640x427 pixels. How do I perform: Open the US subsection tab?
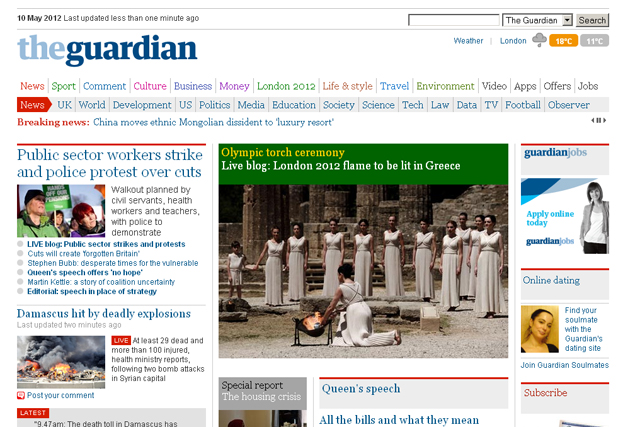pyautogui.click(x=185, y=105)
